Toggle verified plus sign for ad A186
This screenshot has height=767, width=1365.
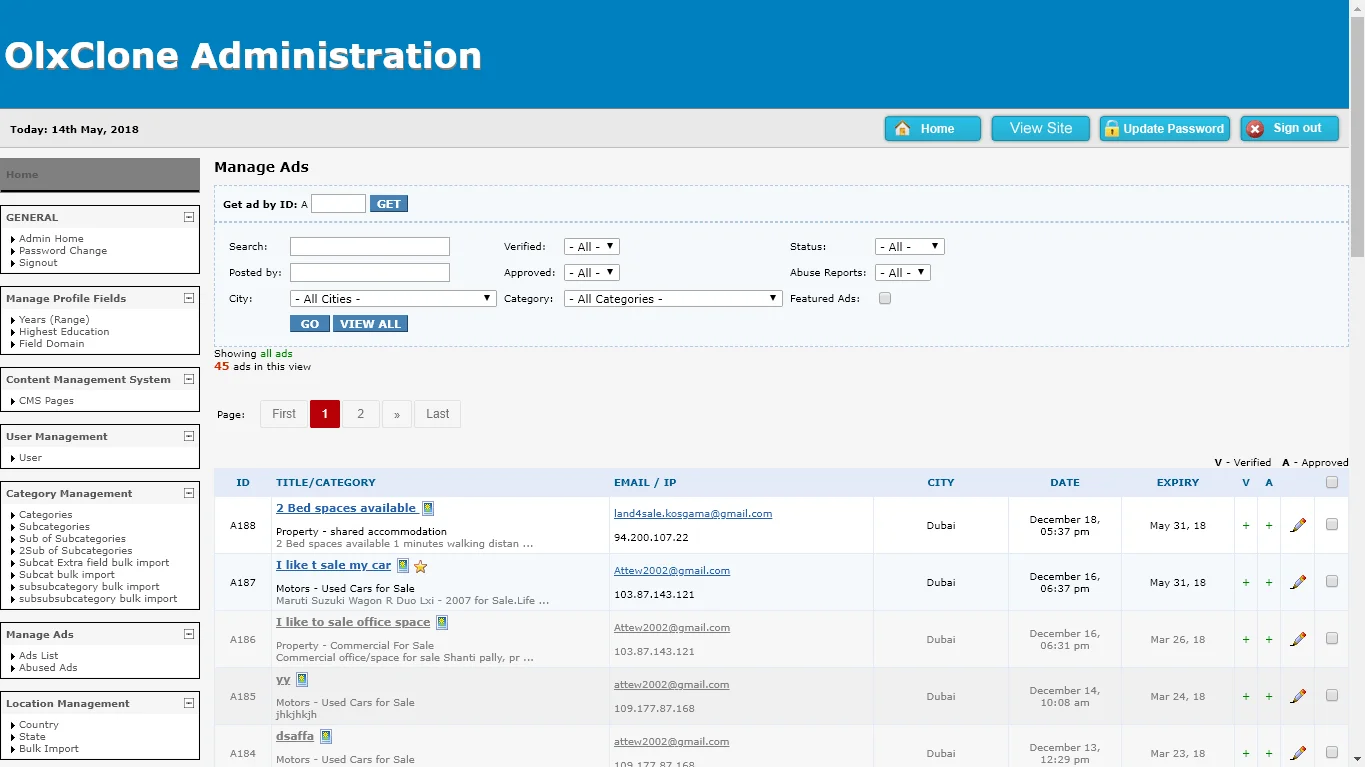click(1246, 639)
